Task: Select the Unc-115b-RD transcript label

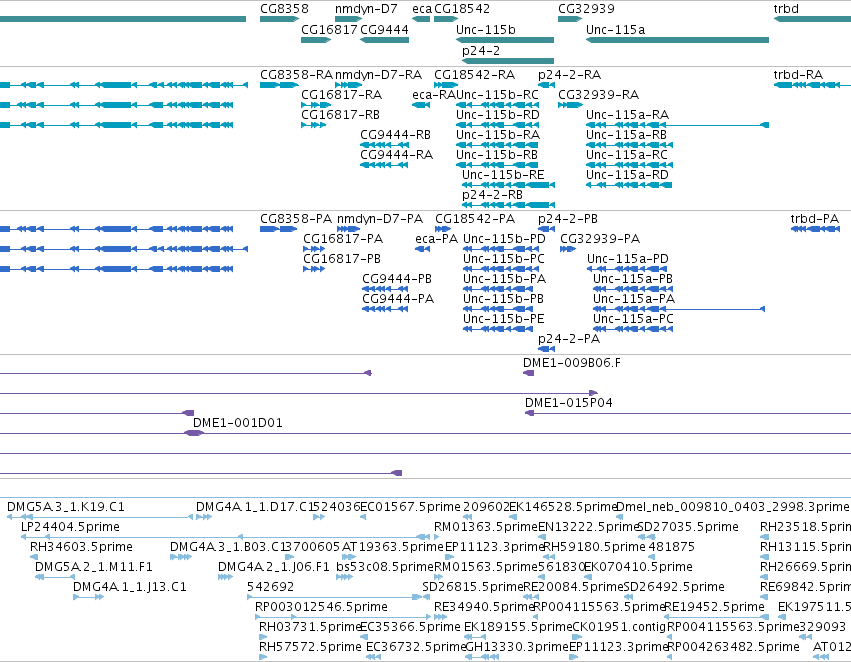Action: tap(498, 115)
